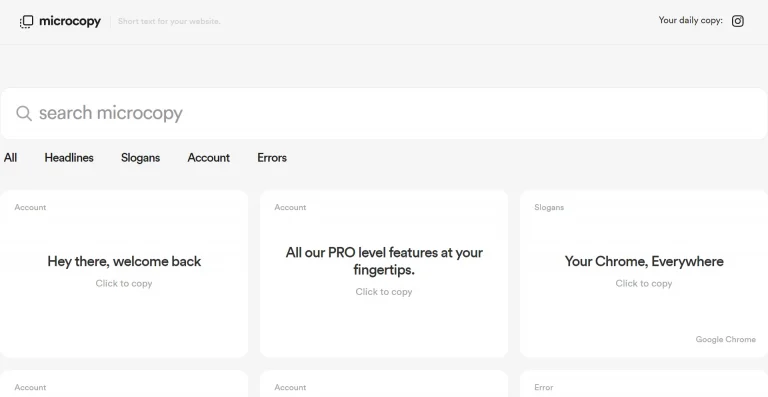The image size is (768, 397).
Task: Click the Error tag on the bottom card
Action: [544, 387]
